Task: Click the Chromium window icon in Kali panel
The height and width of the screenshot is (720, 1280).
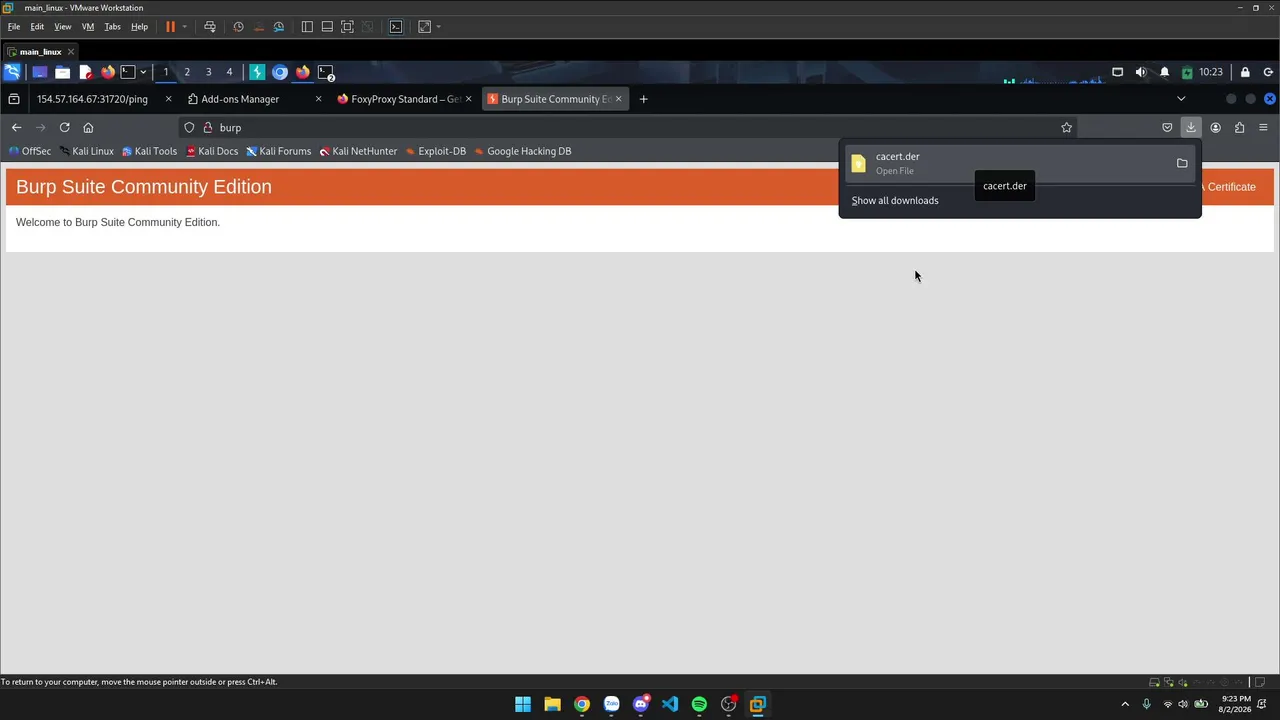Action: coord(280,72)
